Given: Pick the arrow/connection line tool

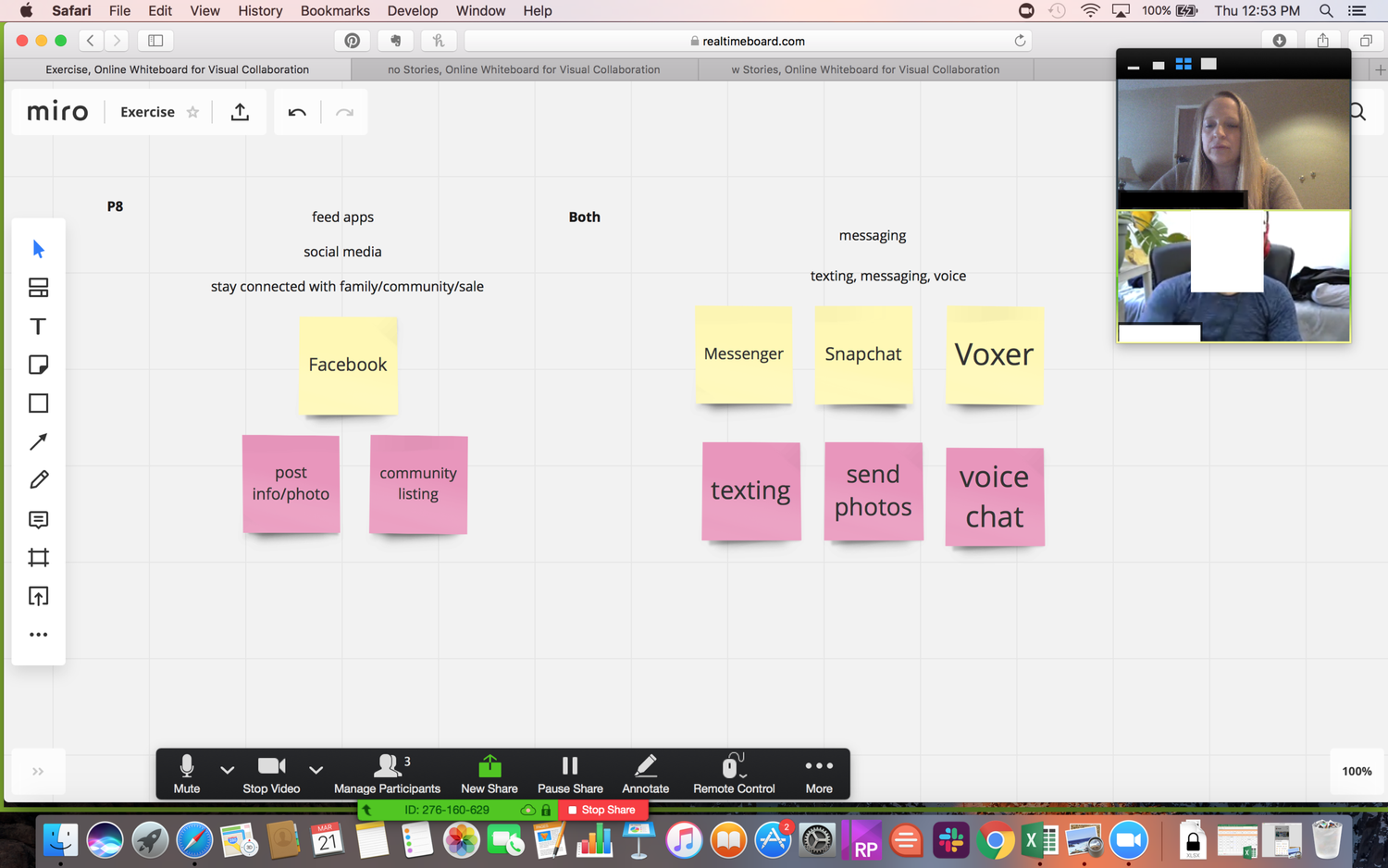Looking at the screenshot, I should point(38,441).
